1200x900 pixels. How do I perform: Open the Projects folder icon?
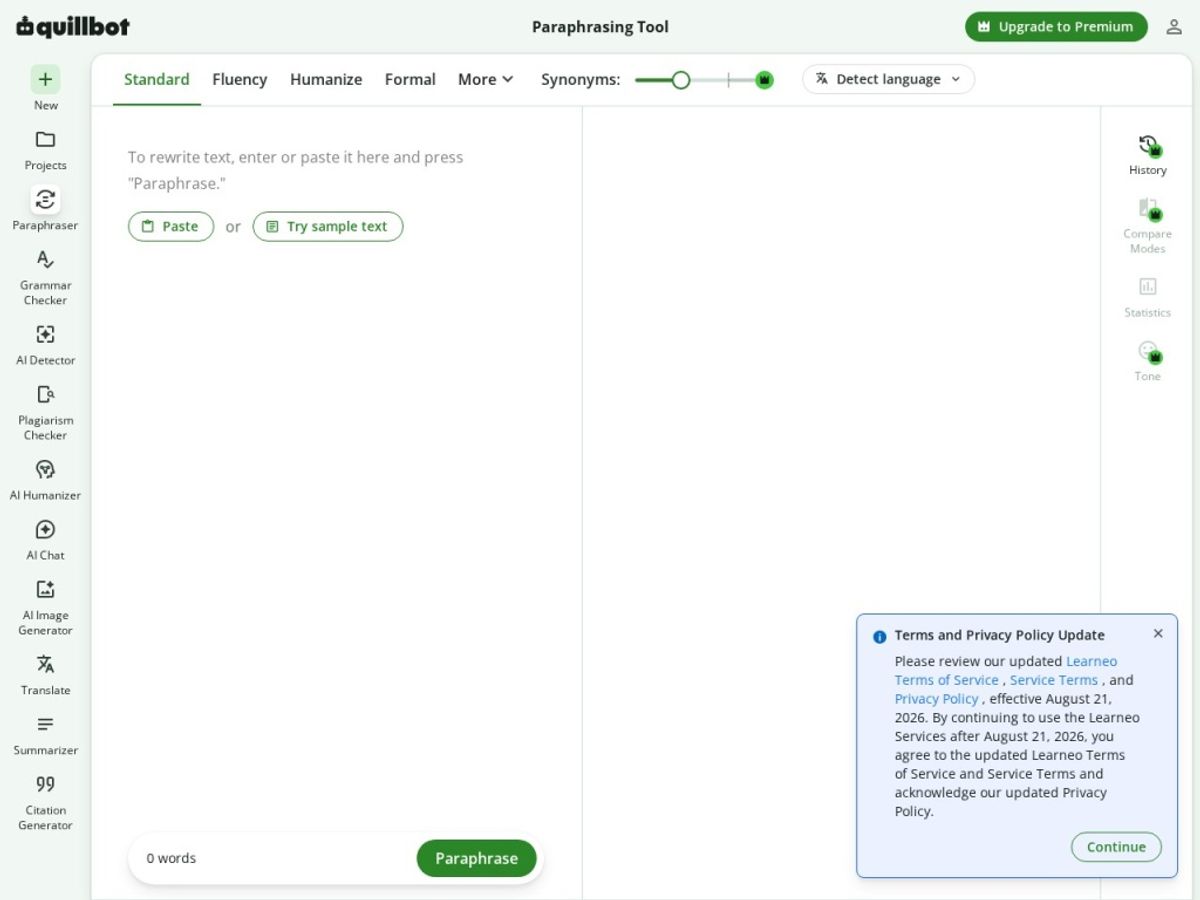pos(45,139)
